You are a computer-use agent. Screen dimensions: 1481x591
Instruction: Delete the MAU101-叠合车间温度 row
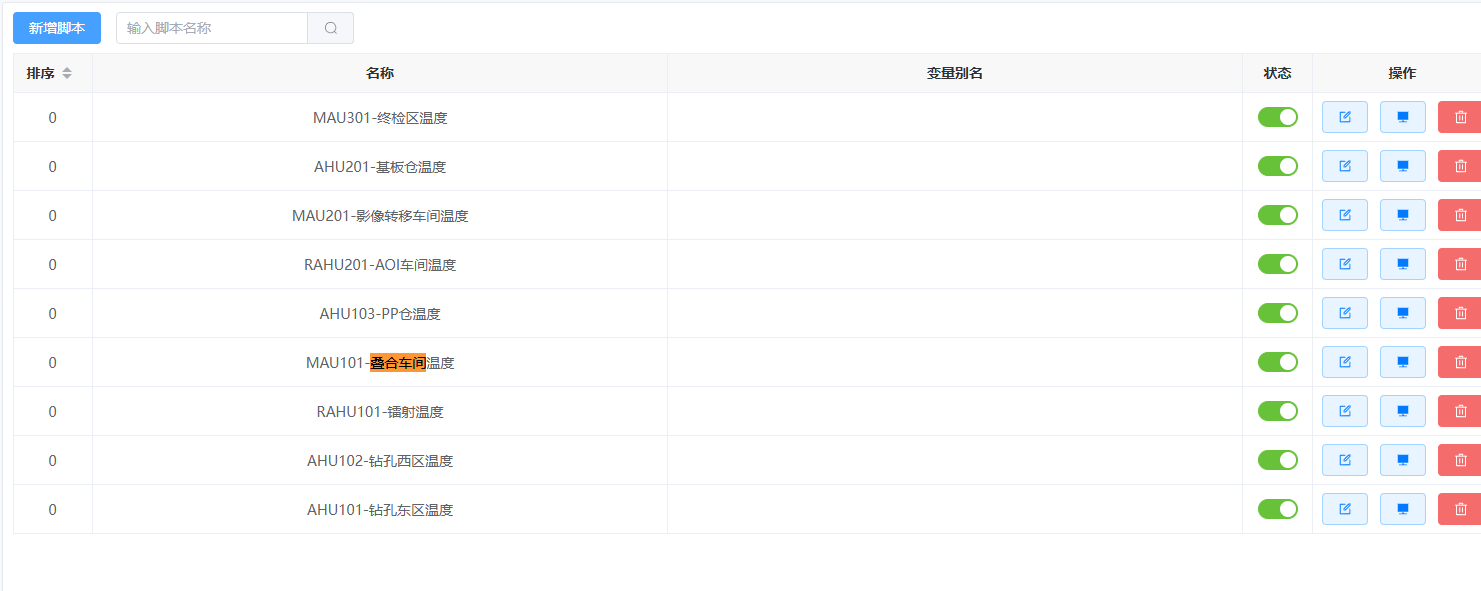(x=1460, y=362)
